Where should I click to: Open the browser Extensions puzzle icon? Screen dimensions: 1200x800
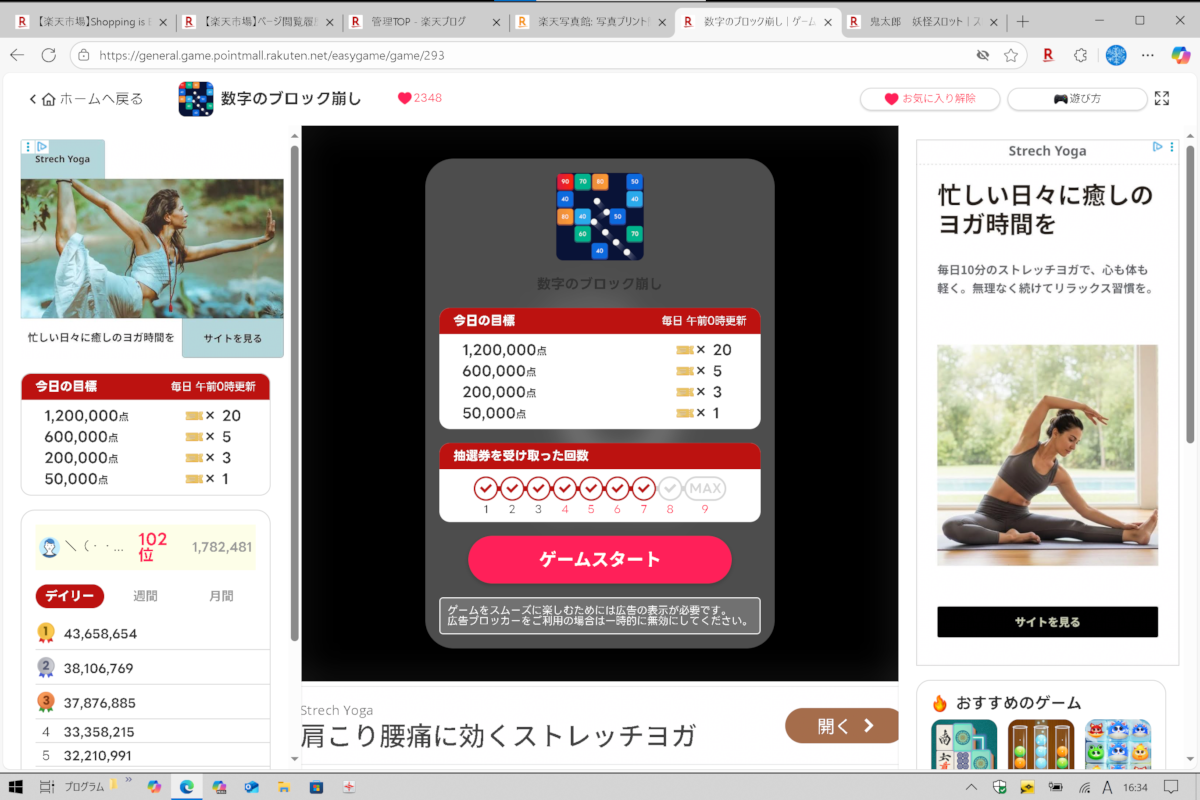pyautogui.click(x=1081, y=55)
